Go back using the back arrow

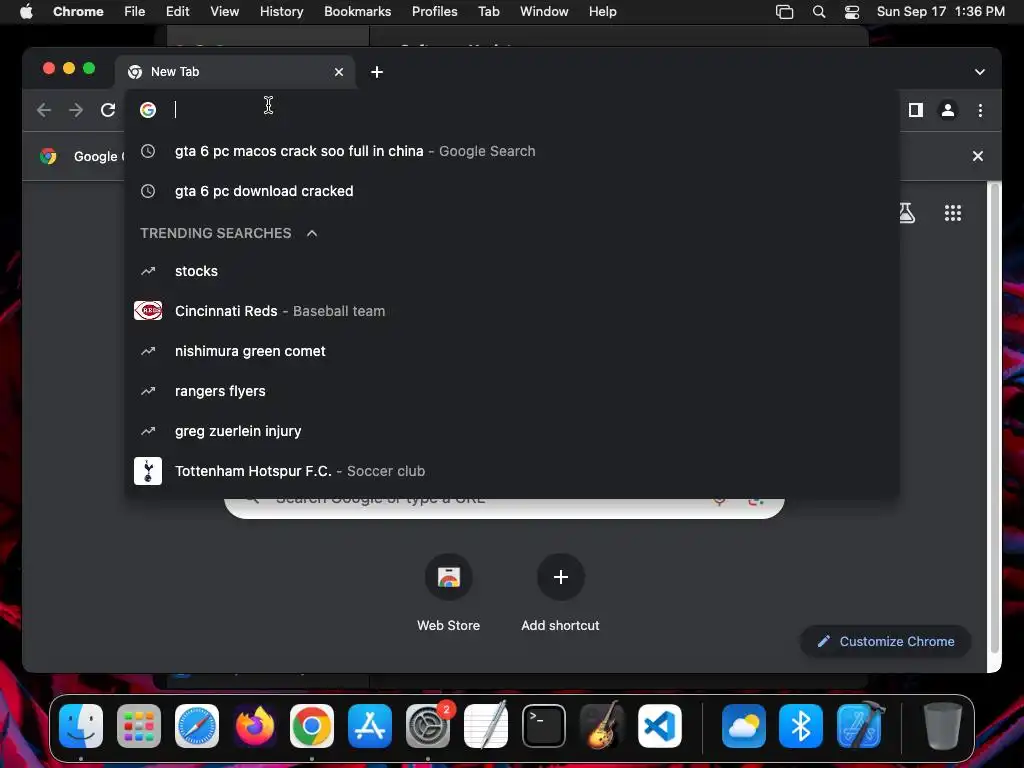[44, 110]
